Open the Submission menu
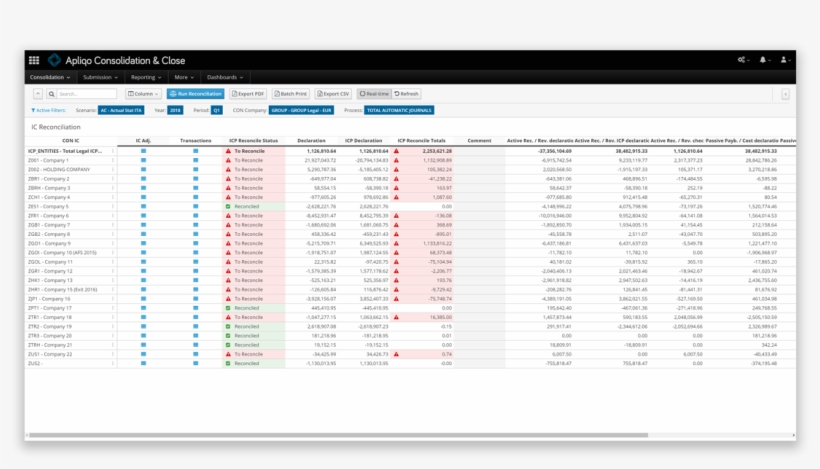This screenshot has height=469, width=820. [x=100, y=77]
